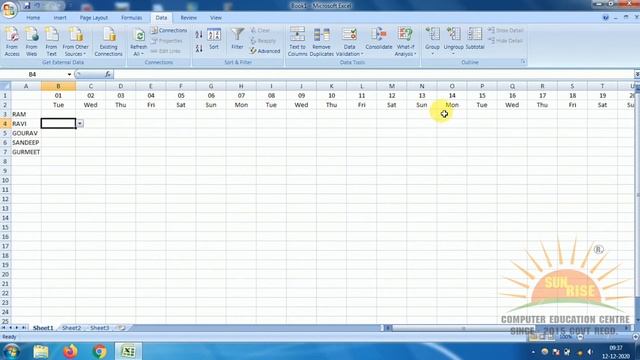
Task: Click the Office button
Action: coord(9,9)
